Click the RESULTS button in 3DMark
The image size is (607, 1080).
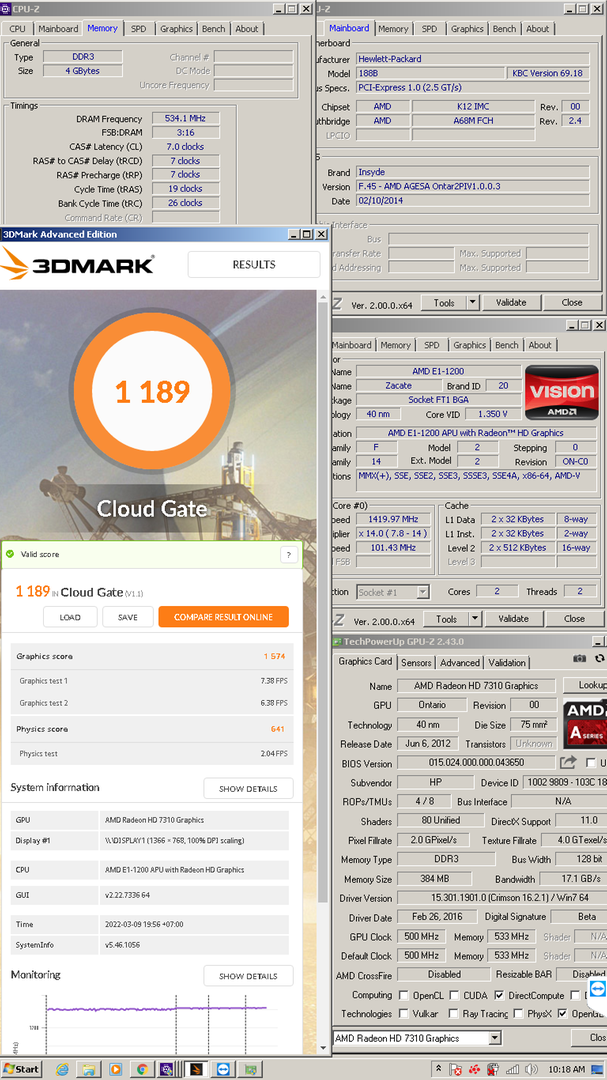[x=254, y=264]
